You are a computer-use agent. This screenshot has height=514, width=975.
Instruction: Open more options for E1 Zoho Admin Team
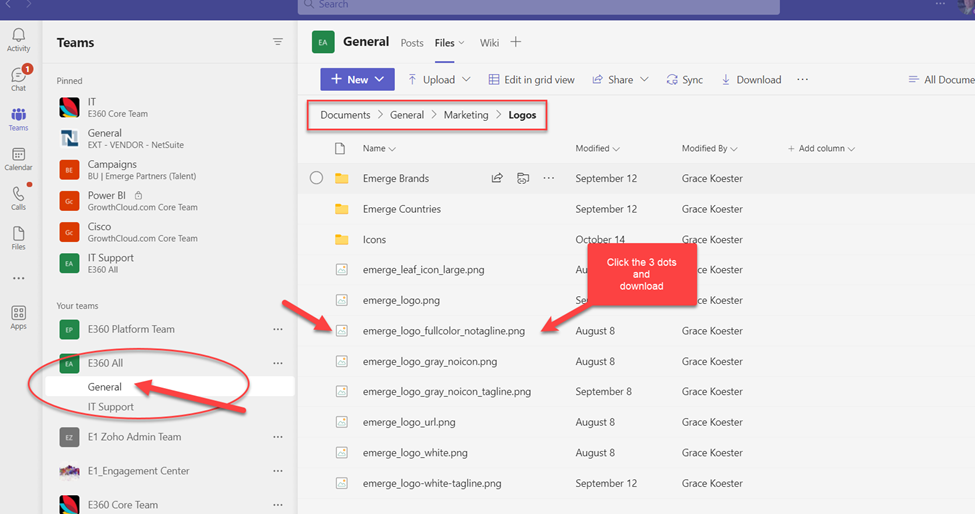[x=277, y=437]
